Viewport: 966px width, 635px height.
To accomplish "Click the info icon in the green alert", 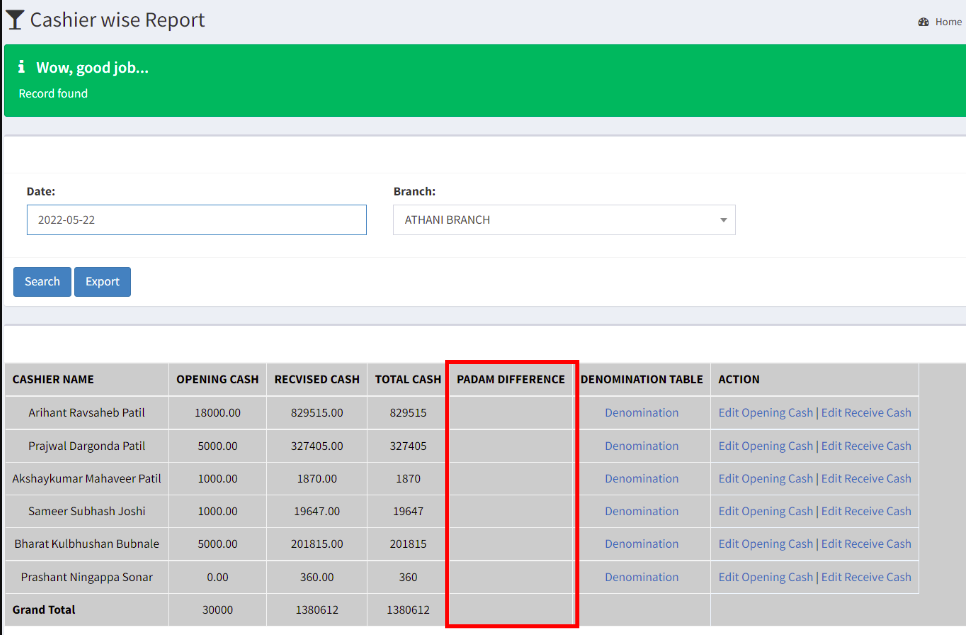I will 22,67.
